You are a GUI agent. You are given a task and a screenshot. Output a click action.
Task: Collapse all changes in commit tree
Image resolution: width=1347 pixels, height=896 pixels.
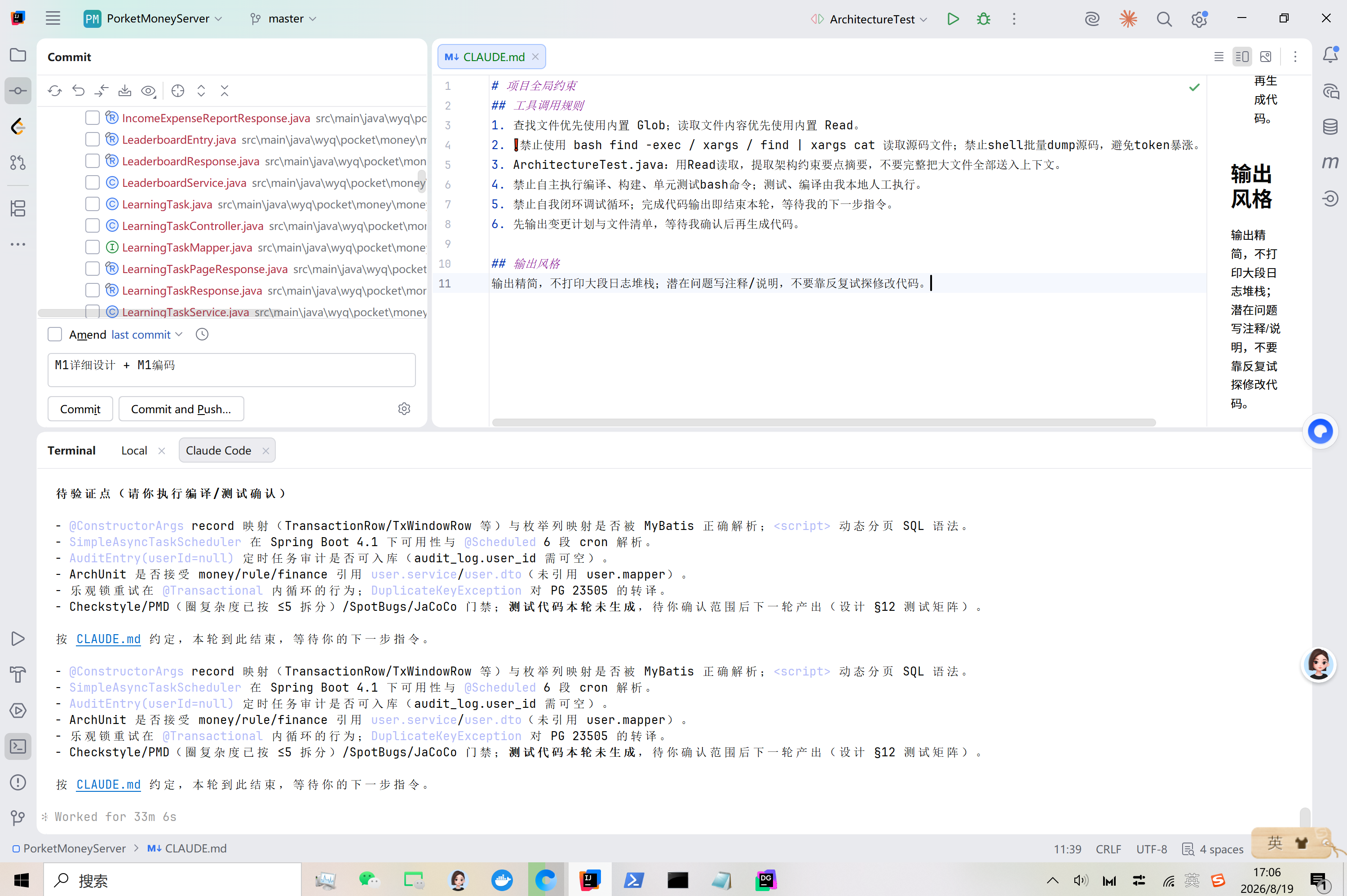point(225,91)
